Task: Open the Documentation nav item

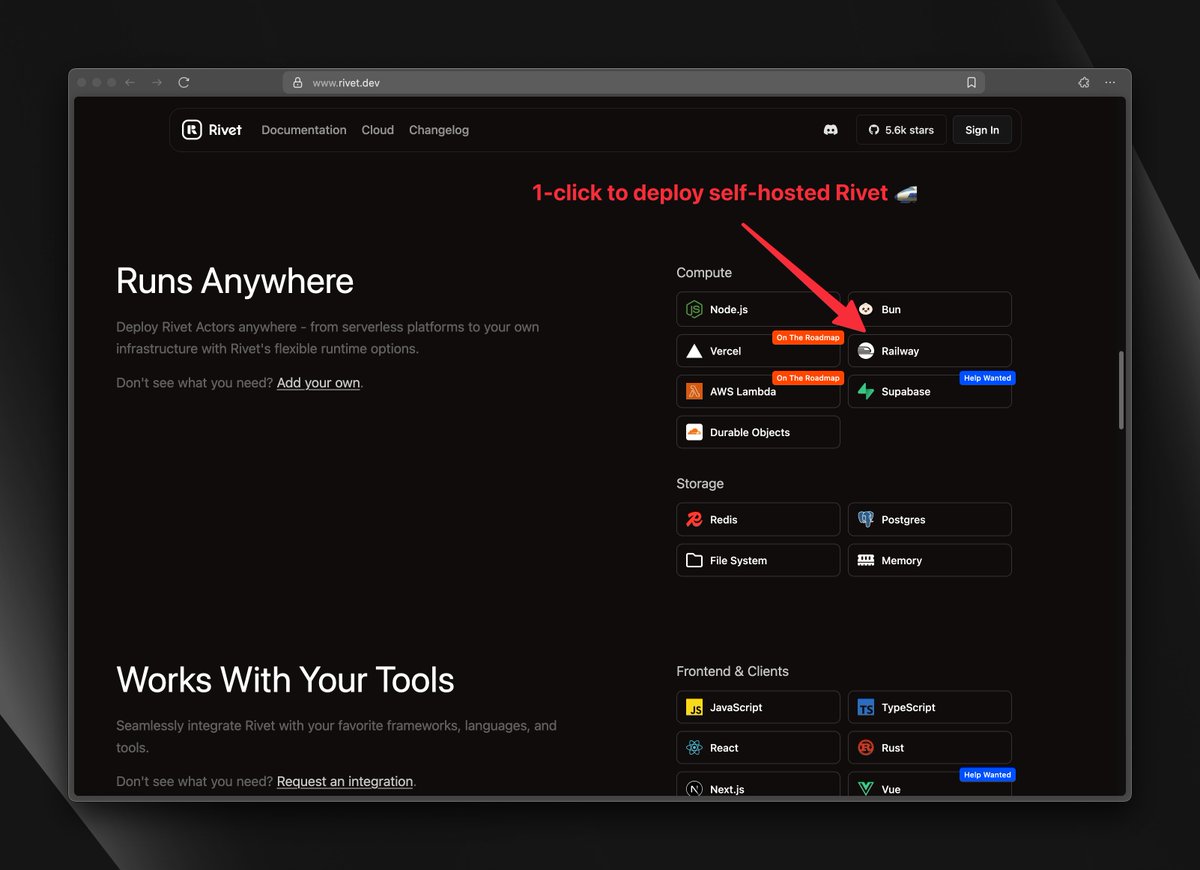Action: coord(304,130)
